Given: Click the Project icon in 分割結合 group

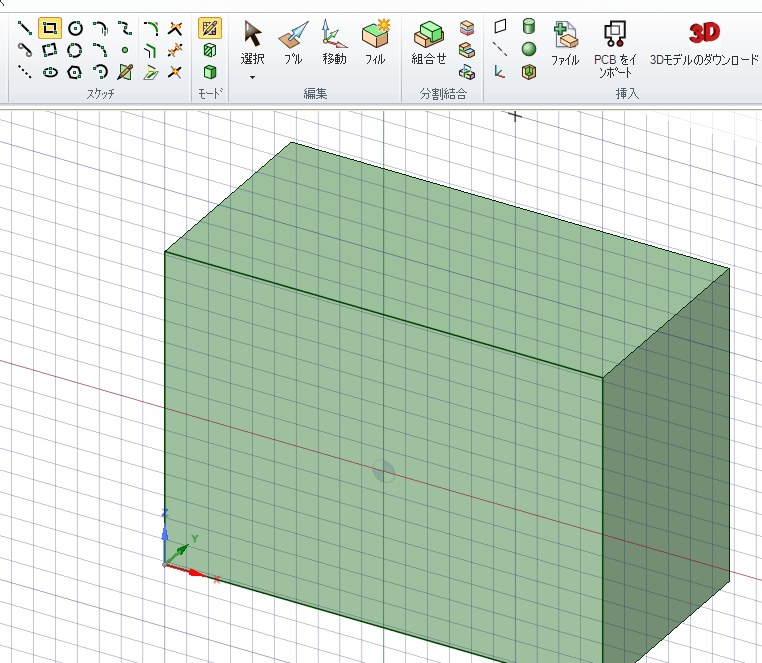Looking at the screenshot, I should coord(467,72).
